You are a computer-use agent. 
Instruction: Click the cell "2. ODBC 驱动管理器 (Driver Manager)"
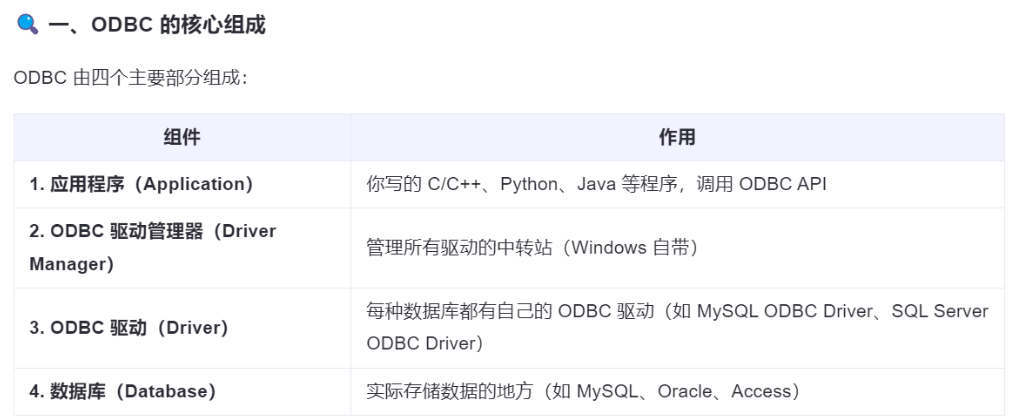coord(182,248)
